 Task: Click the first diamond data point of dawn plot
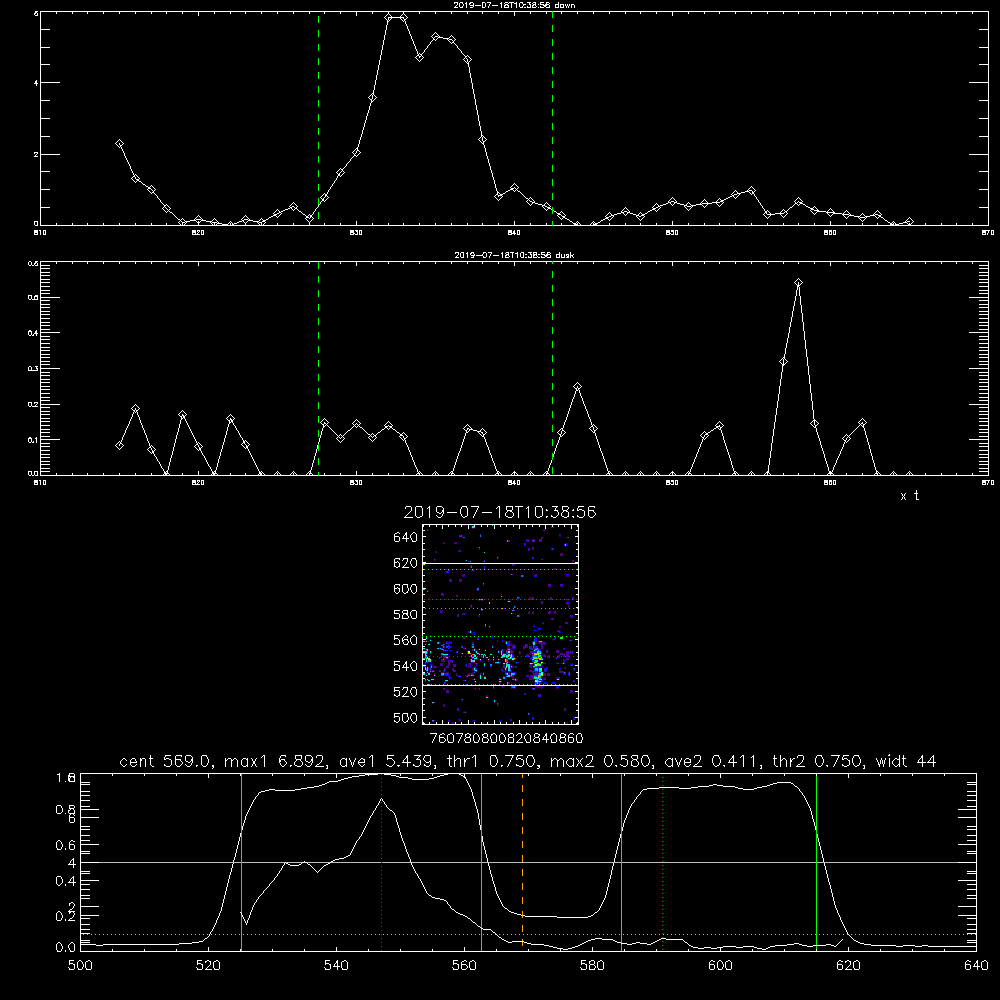click(x=119, y=144)
